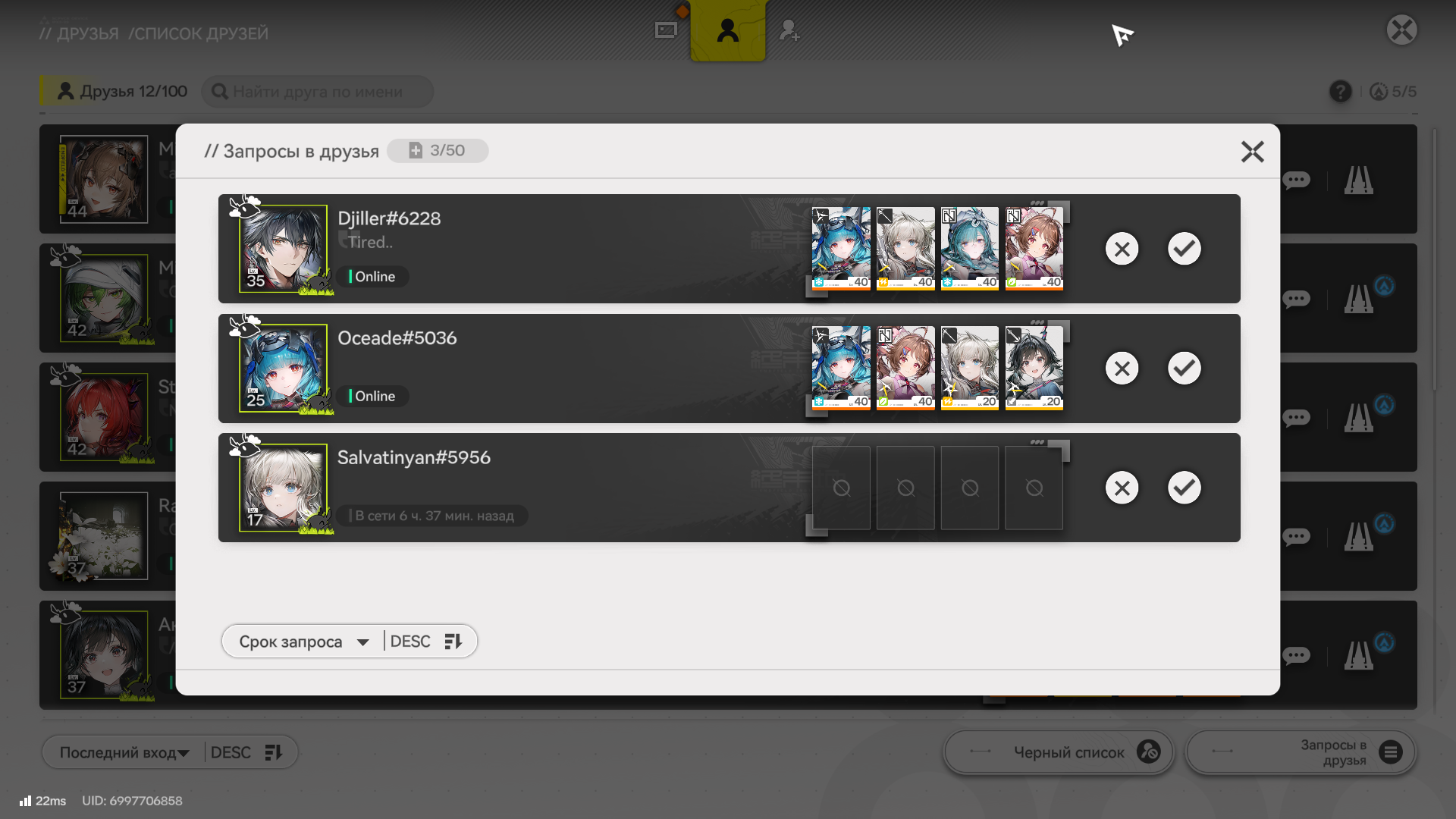The image size is (1456, 819).
Task: Click the 'Запросы в друзья' button
Action: pyautogui.click(x=1301, y=752)
